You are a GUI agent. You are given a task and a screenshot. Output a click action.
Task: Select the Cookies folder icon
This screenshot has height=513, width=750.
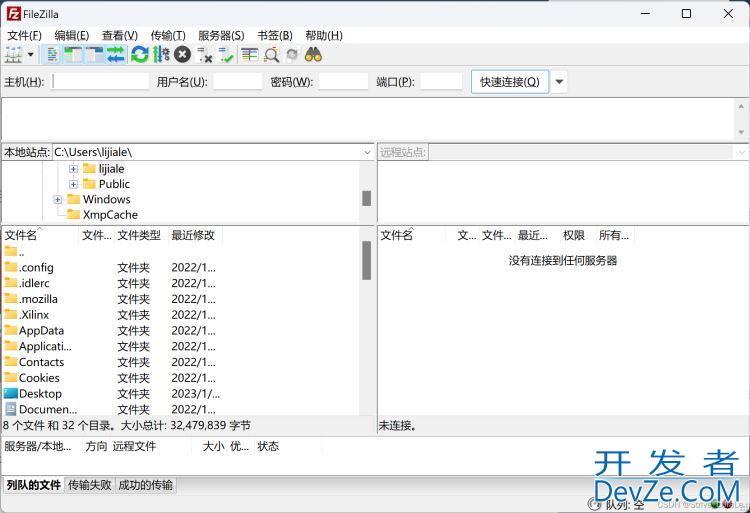[11, 377]
